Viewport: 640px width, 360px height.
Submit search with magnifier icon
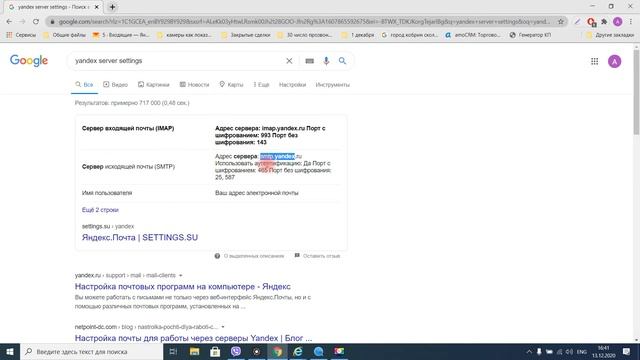[342, 61]
